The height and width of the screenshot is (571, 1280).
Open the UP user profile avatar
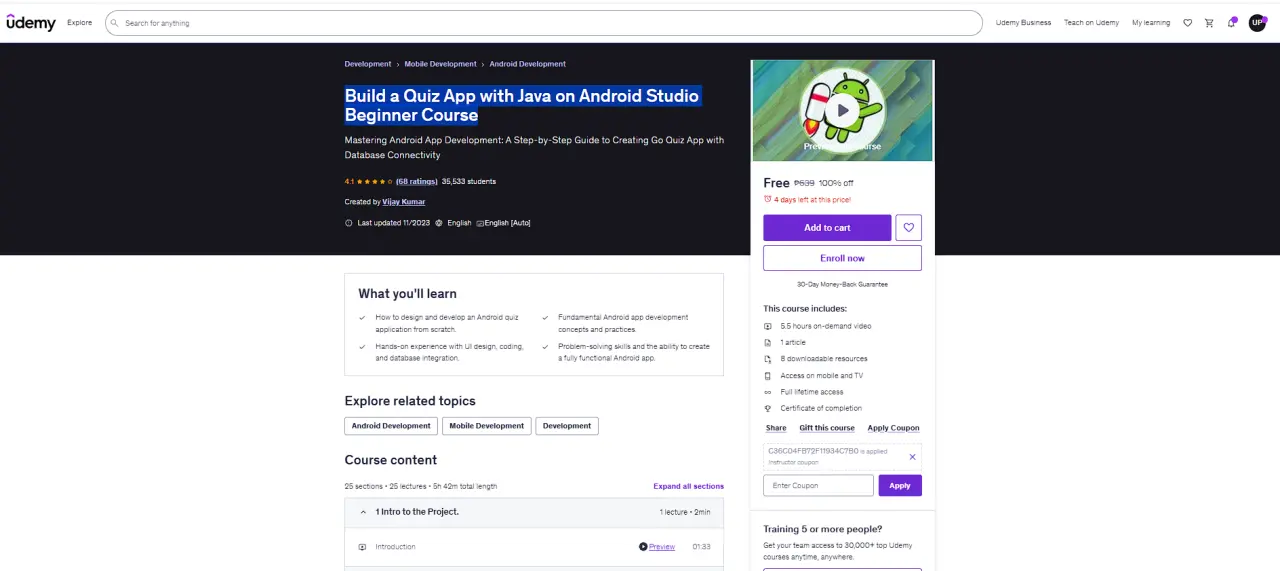click(1257, 23)
